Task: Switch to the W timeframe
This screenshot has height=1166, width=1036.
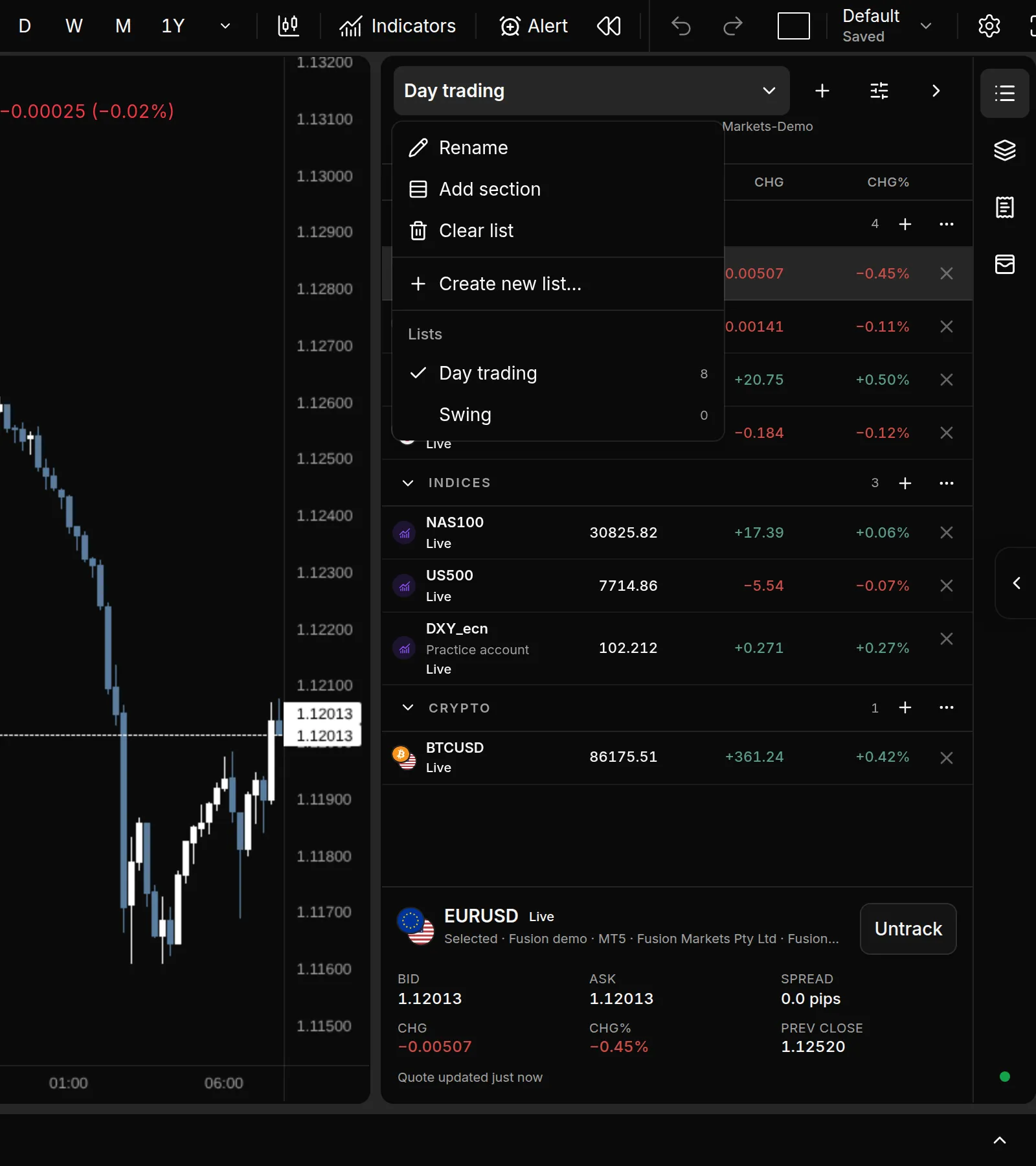Action: (x=74, y=26)
